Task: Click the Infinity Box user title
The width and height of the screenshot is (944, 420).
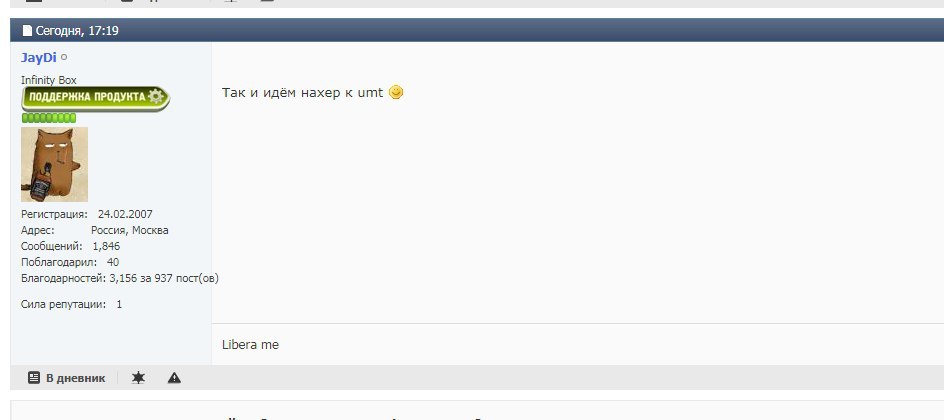Action: click(49, 80)
